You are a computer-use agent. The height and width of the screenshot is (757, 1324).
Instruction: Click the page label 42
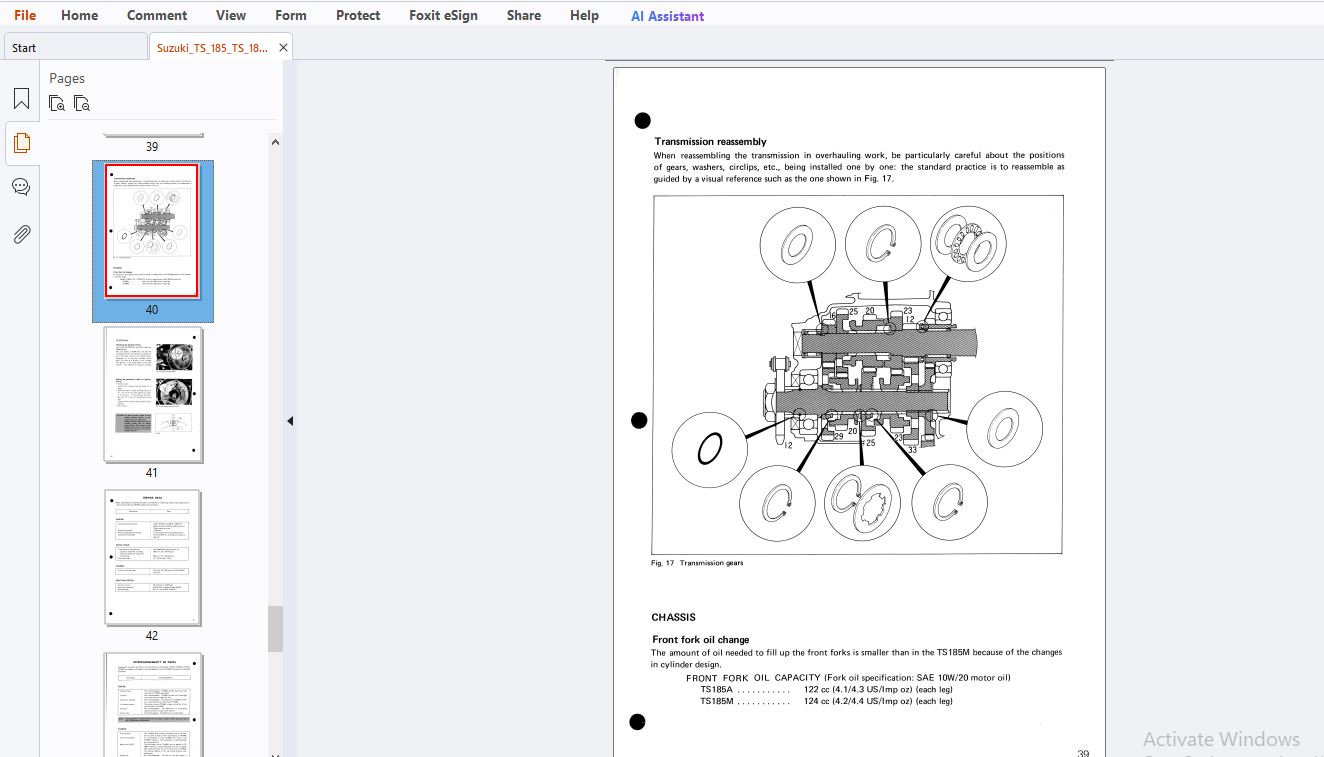152,636
